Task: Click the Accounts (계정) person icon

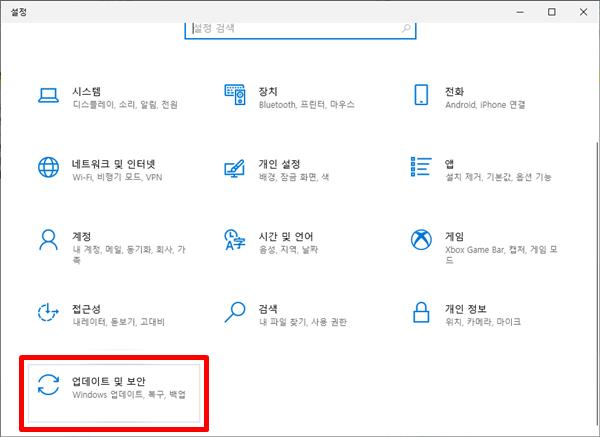Action: (48, 240)
